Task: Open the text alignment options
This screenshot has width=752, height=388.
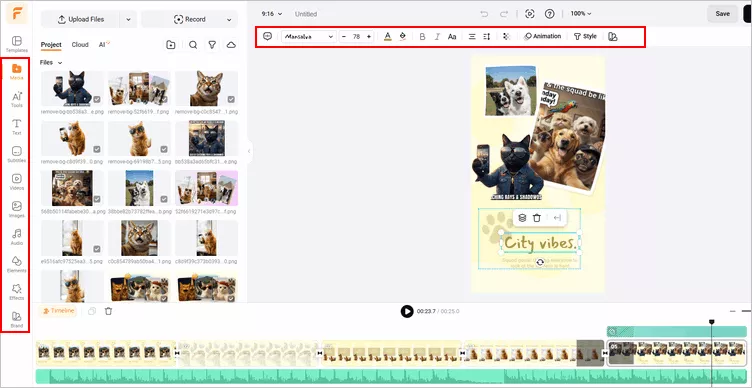Action: [x=472, y=36]
